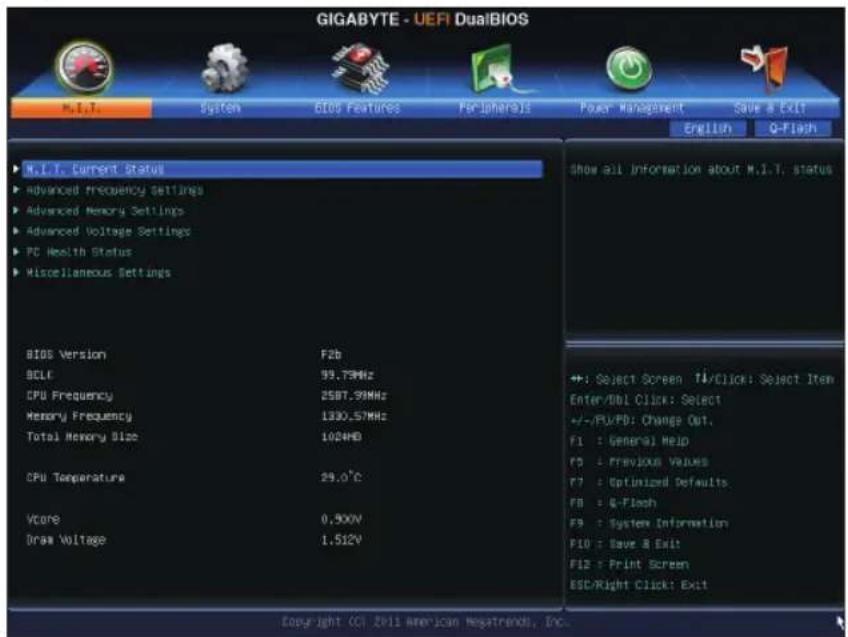848x637 pixels.
Task: Switch to the M.I.T. tab
Action: (x=81, y=108)
